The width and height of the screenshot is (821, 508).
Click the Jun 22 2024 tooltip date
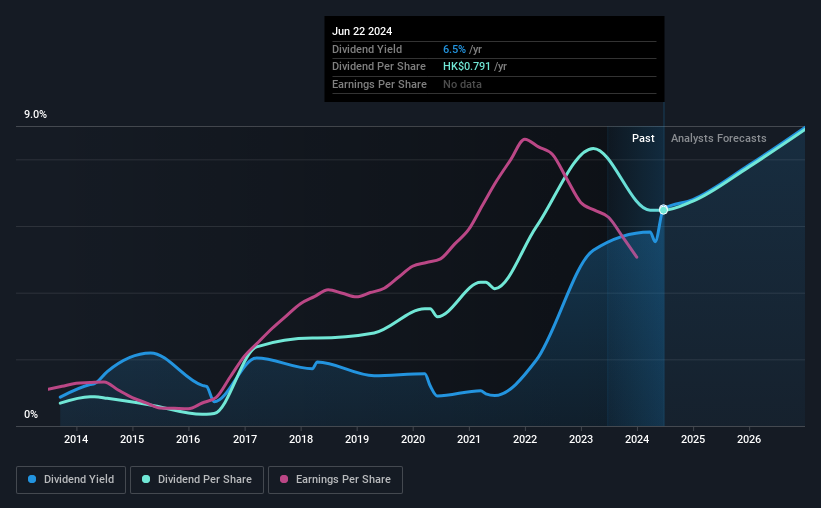(x=362, y=31)
